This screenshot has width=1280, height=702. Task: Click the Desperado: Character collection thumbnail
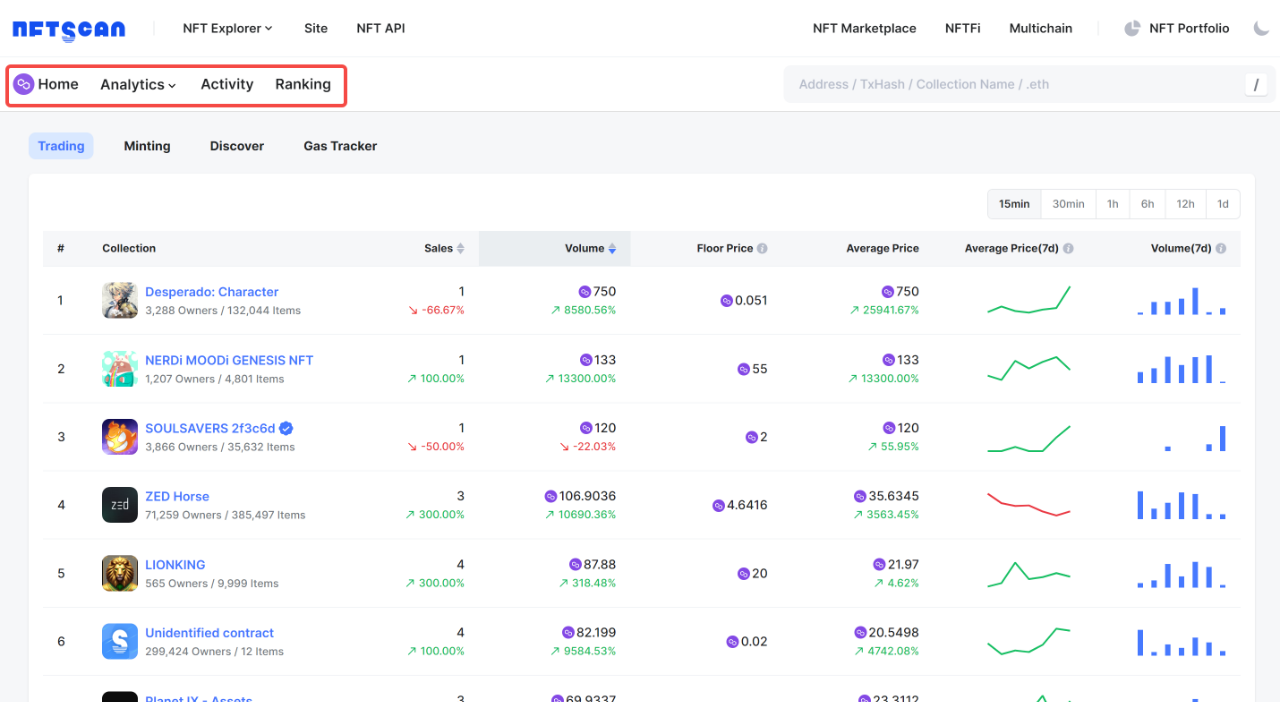pos(120,300)
